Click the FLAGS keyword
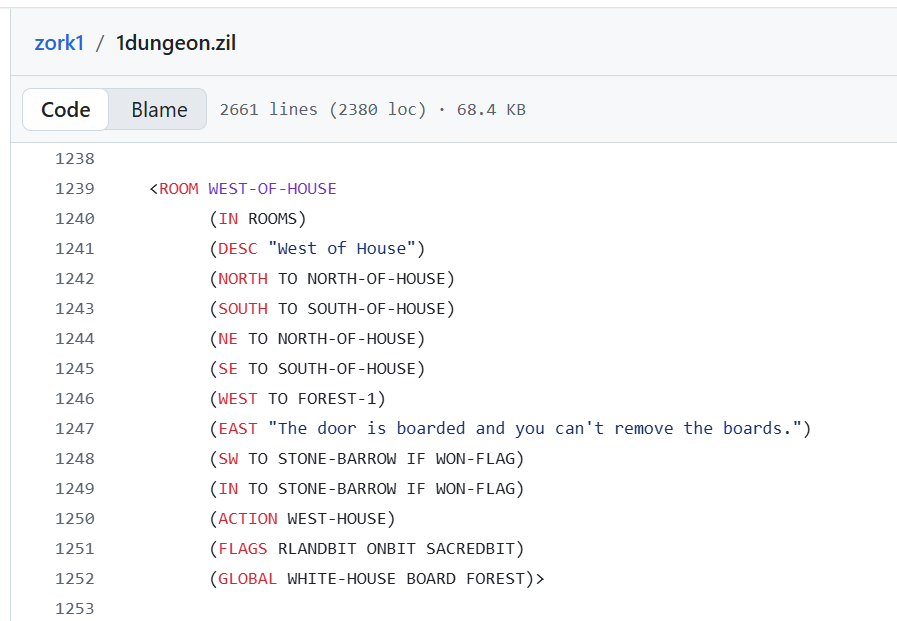Image resolution: width=897 pixels, height=621 pixels. (x=243, y=549)
